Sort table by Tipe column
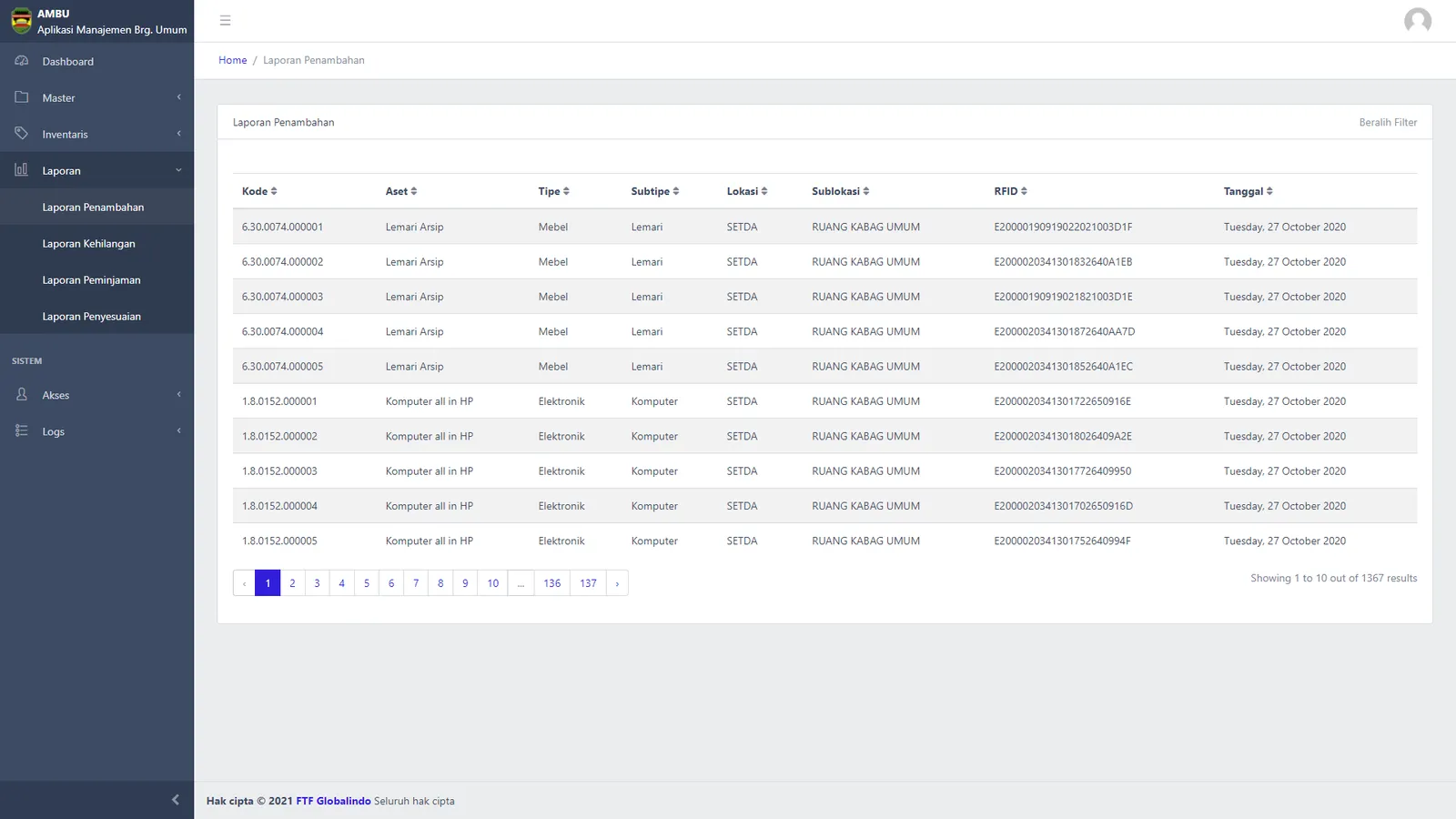The width and height of the screenshot is (1456, 819). click(x=554, y=191)
